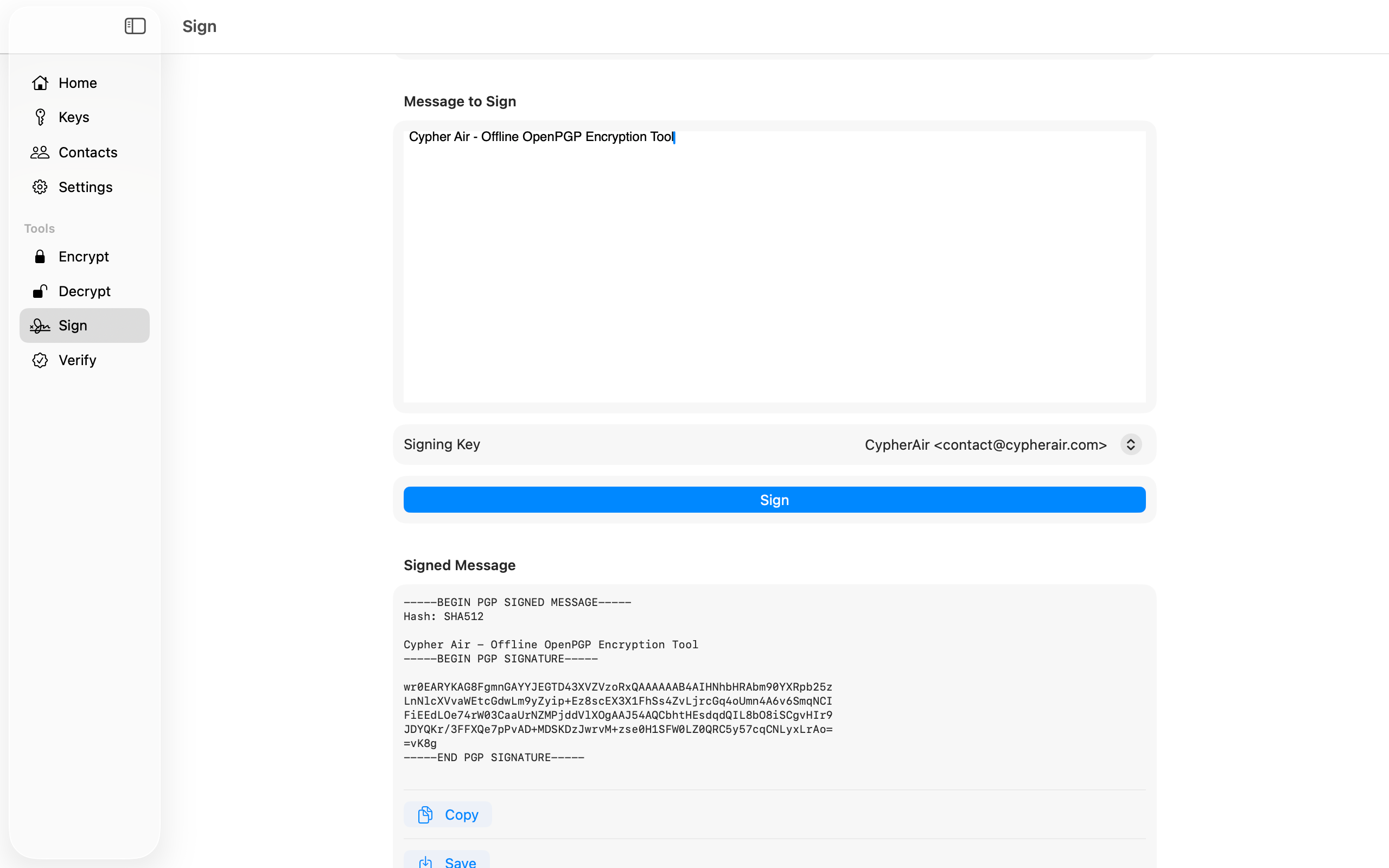Click the signature line starting "JDYQKr/3FFXQ"
The width and height of the screenshot is (1389, 868).
tap(617, 729)
